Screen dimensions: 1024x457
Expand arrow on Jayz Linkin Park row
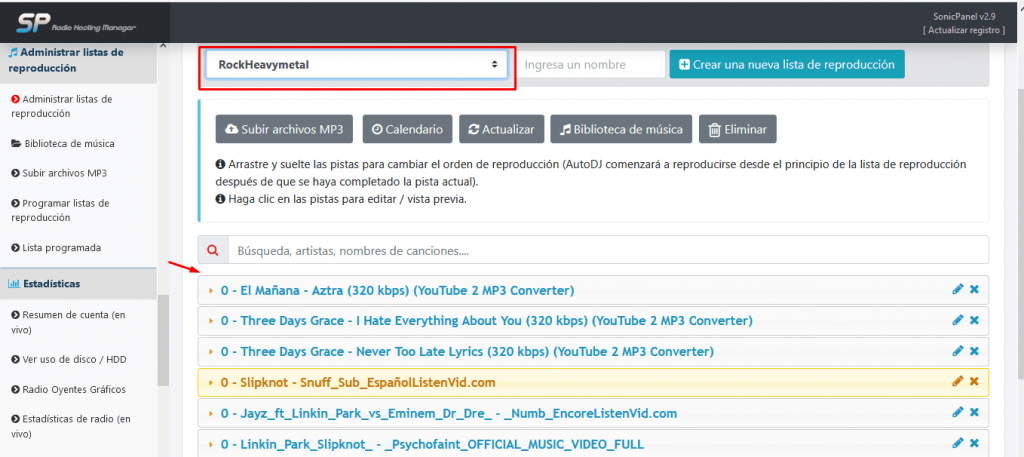211,413
